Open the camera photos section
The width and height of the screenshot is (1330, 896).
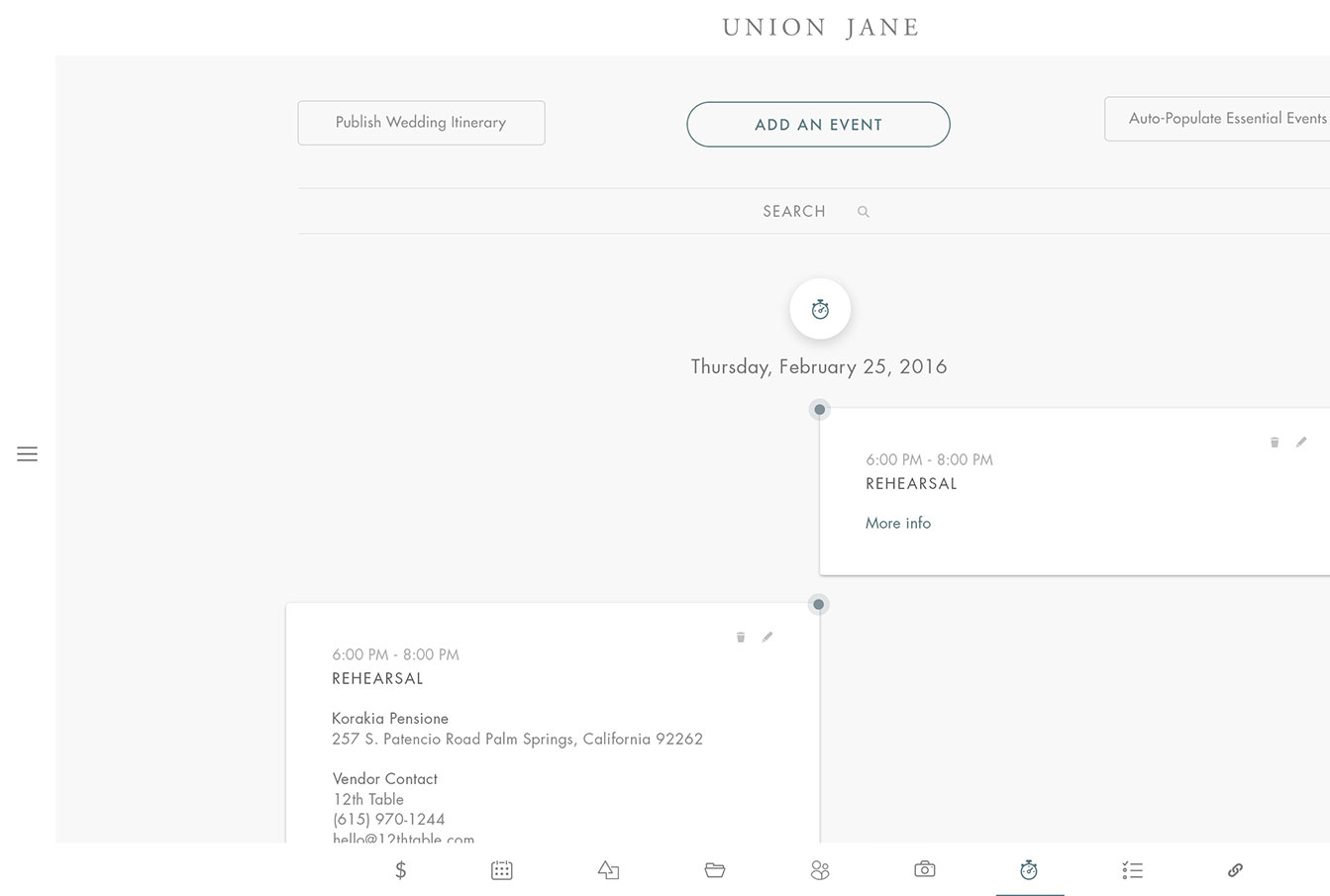pos(924,869)
